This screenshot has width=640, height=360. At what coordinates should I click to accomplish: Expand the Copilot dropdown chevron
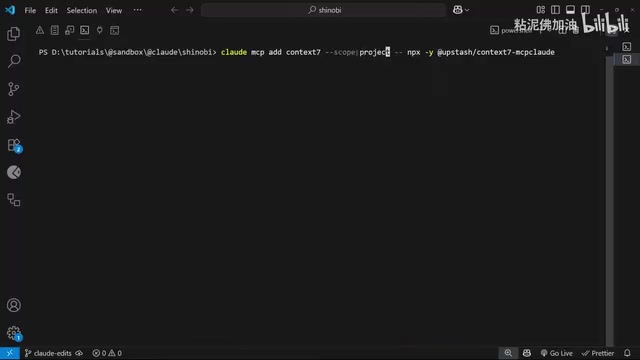[467, 10]
